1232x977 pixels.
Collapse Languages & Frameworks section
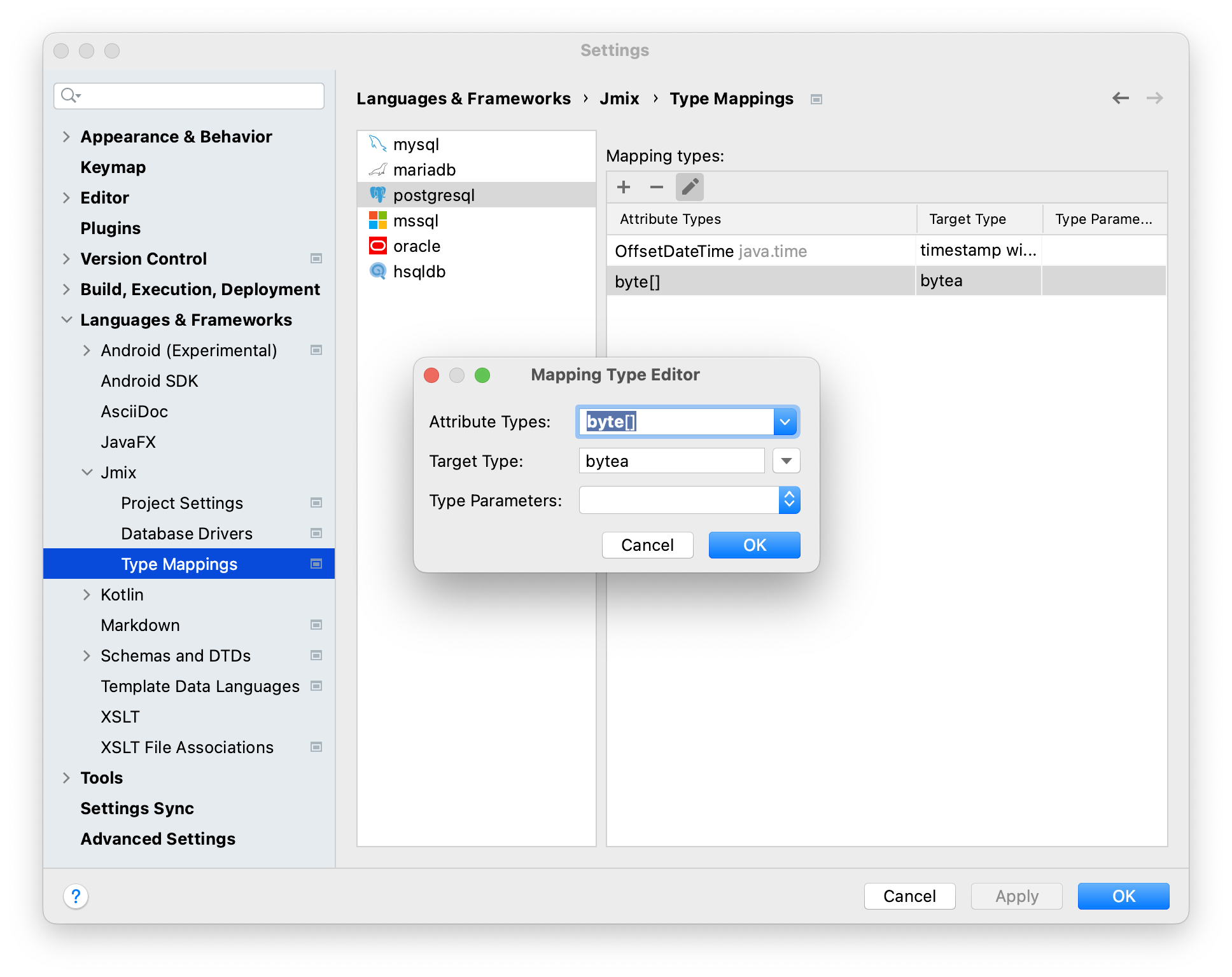click(66, 320)
